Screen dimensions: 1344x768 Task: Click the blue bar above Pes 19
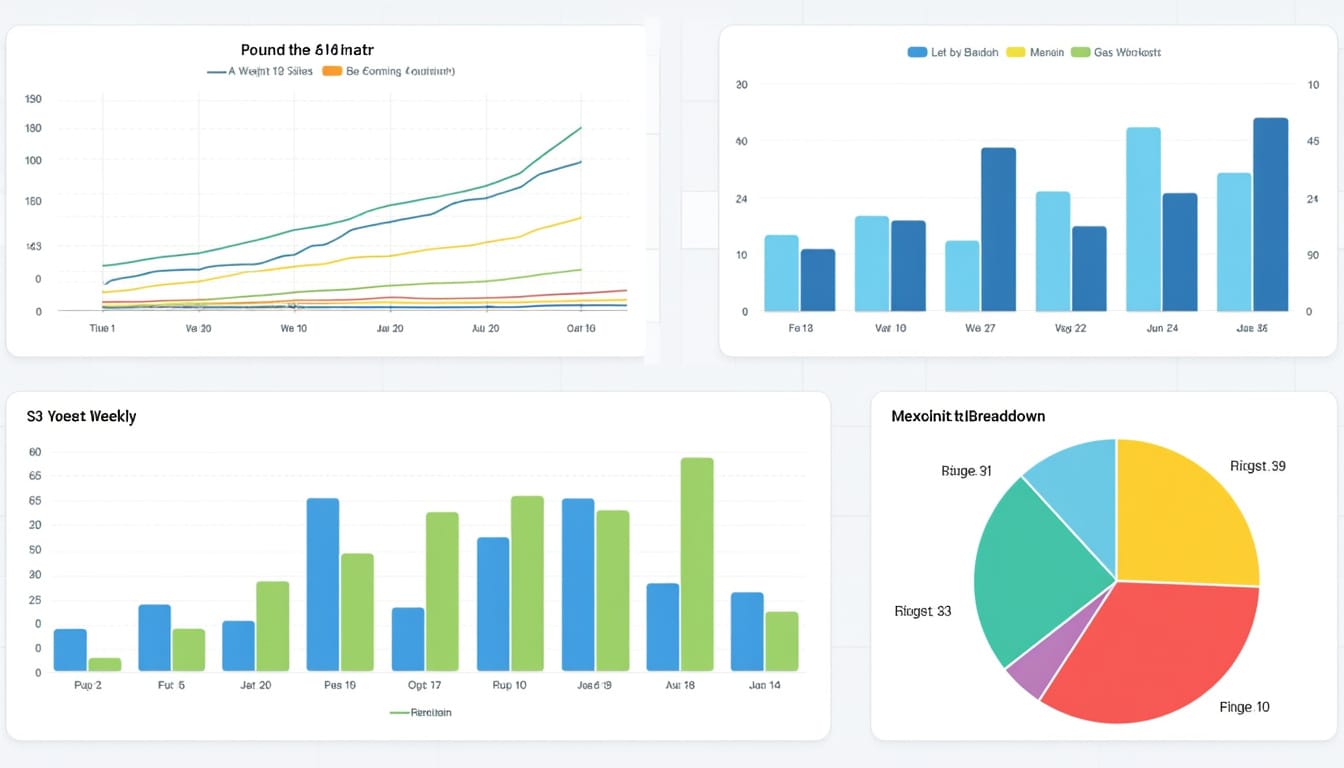coord(323,584)
